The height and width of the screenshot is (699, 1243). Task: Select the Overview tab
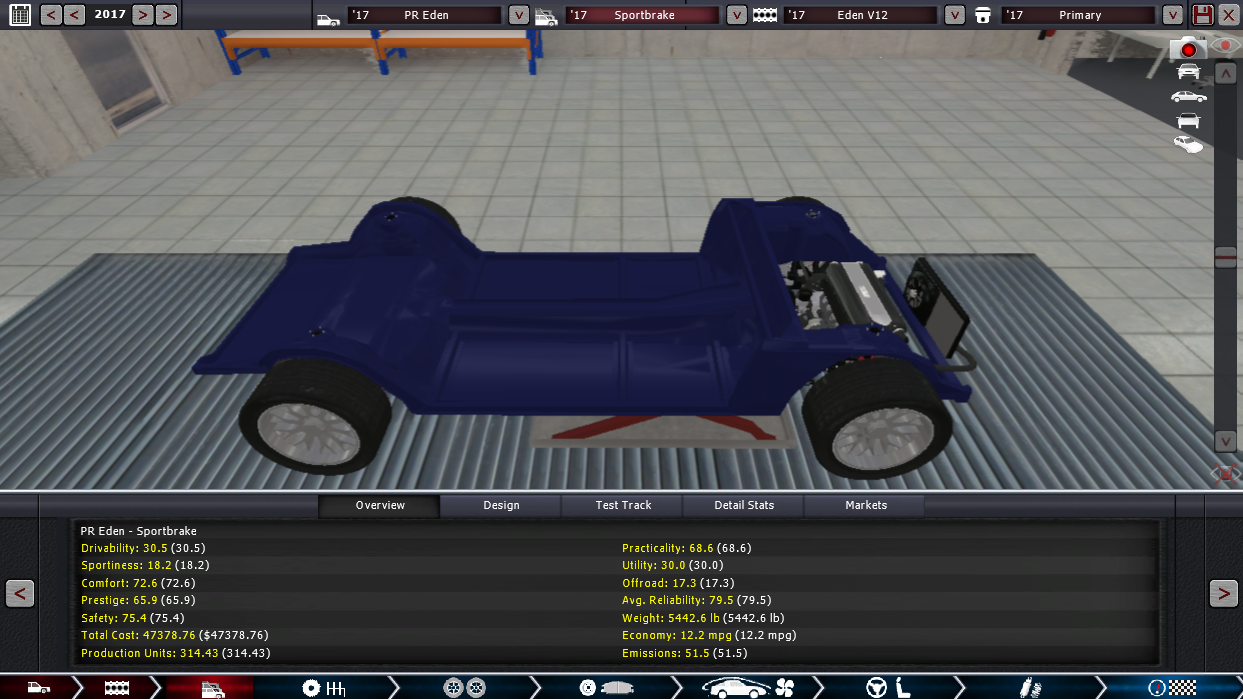pyautogui.click(x=380, y=505)
